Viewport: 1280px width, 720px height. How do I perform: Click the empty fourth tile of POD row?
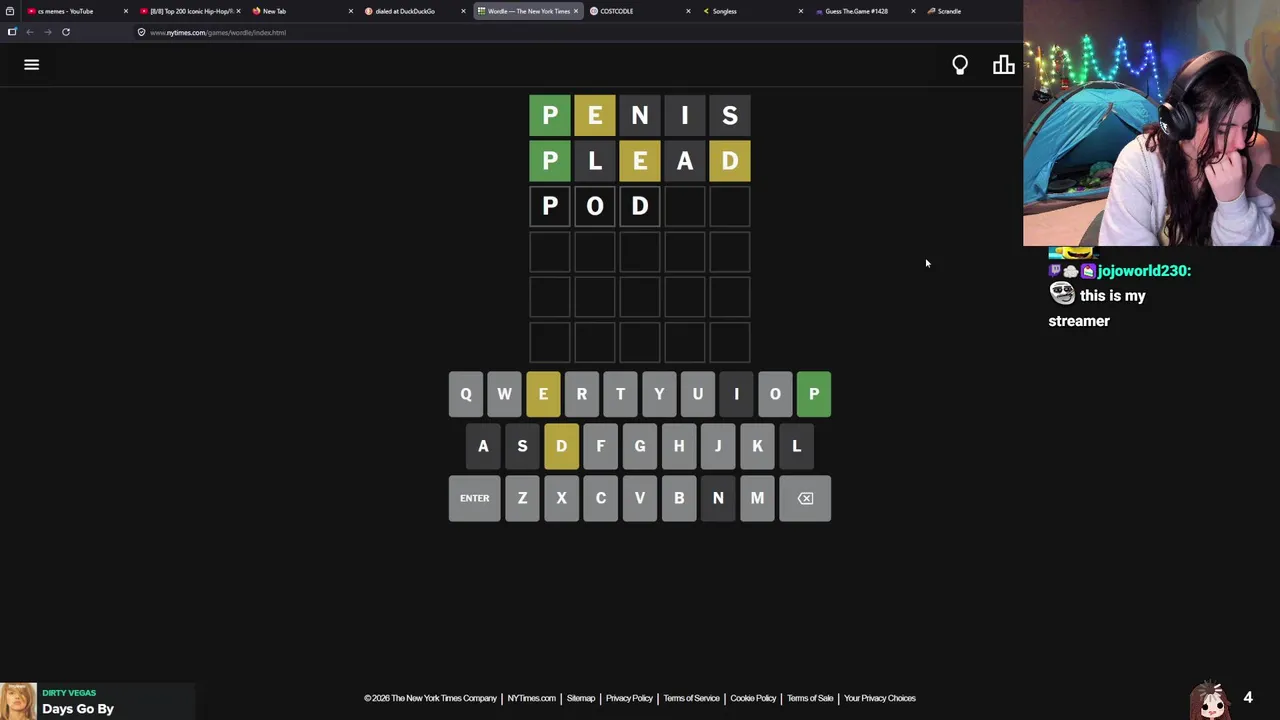coord(685,206)
